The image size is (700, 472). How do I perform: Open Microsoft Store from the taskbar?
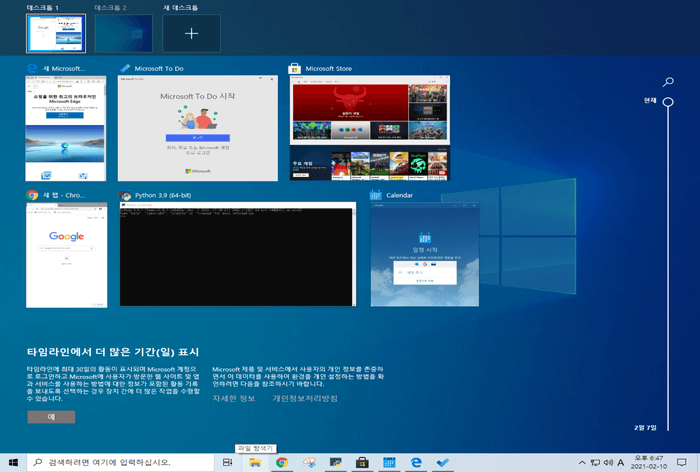pos(362,463)
